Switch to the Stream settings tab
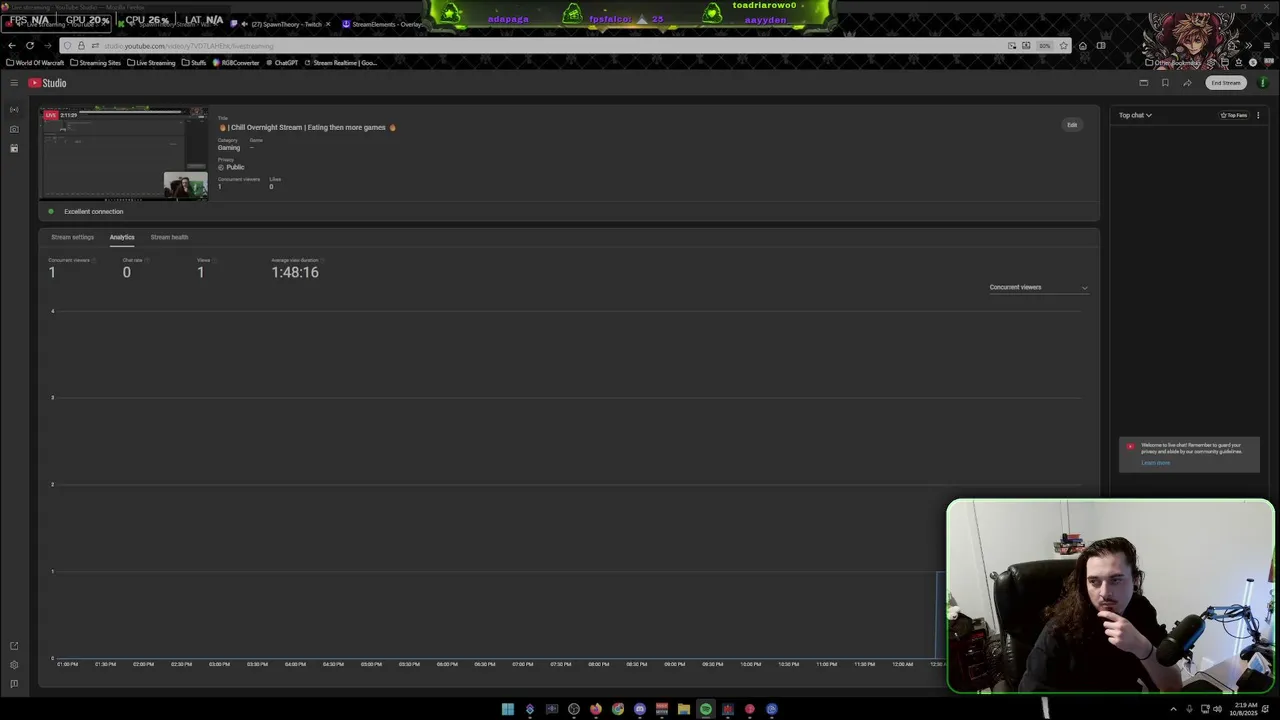The width and height of the screenshot is (1280, 720). 72,237
